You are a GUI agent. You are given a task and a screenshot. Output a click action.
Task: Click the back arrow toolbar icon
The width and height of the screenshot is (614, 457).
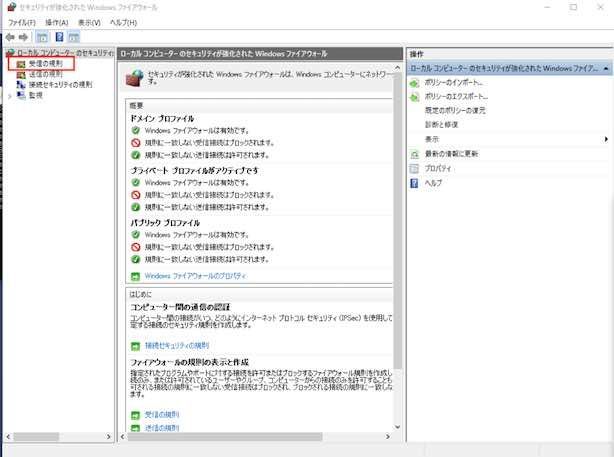pos(10,37)
